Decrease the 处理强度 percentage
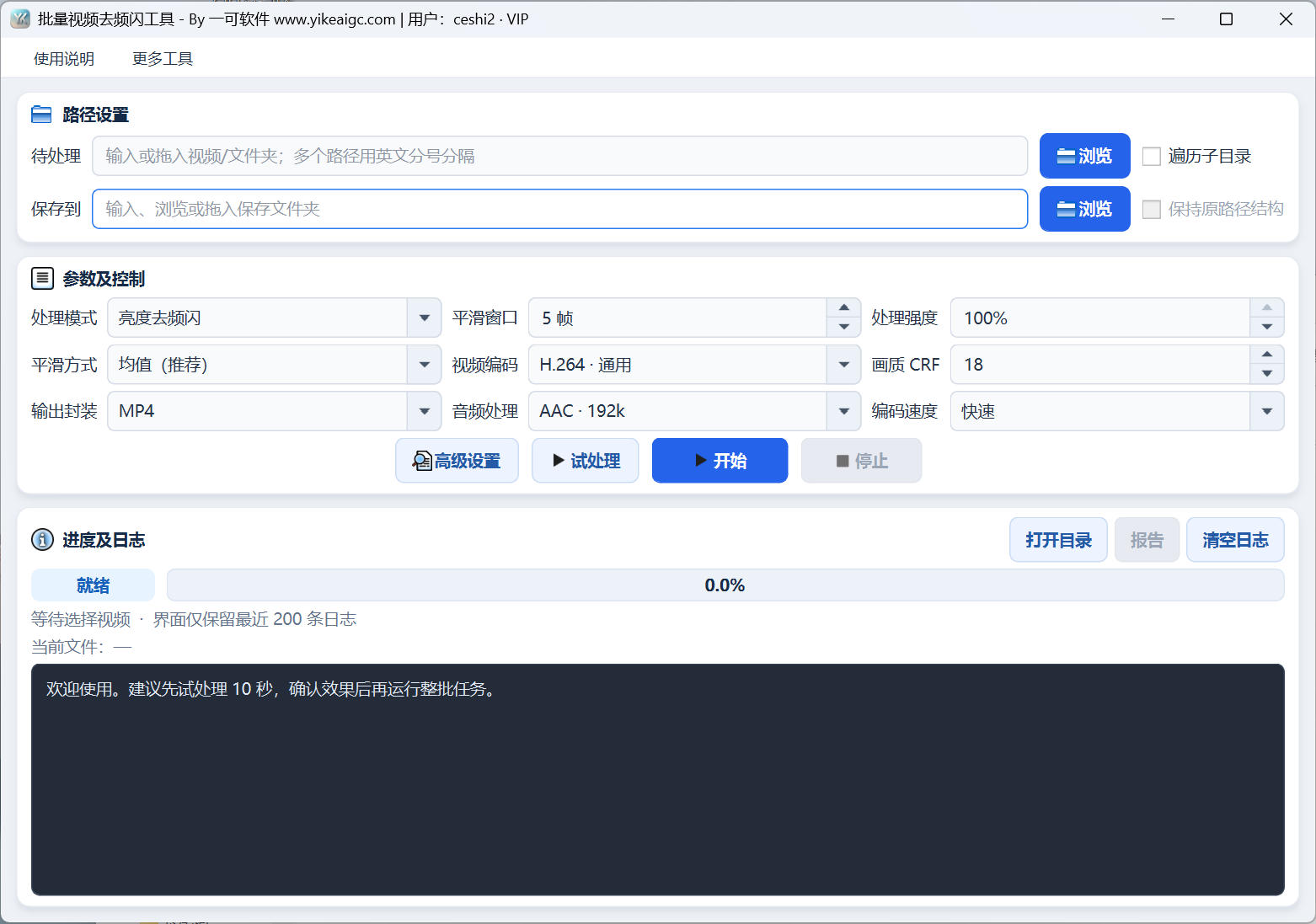The image size is (1316, 924). (1267, 328)
